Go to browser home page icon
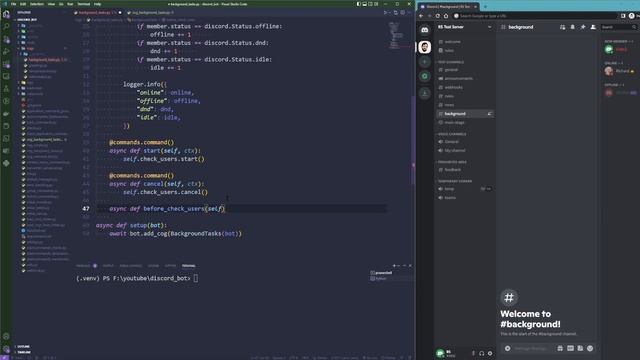The image size is (640, 360). pos(446,16)
